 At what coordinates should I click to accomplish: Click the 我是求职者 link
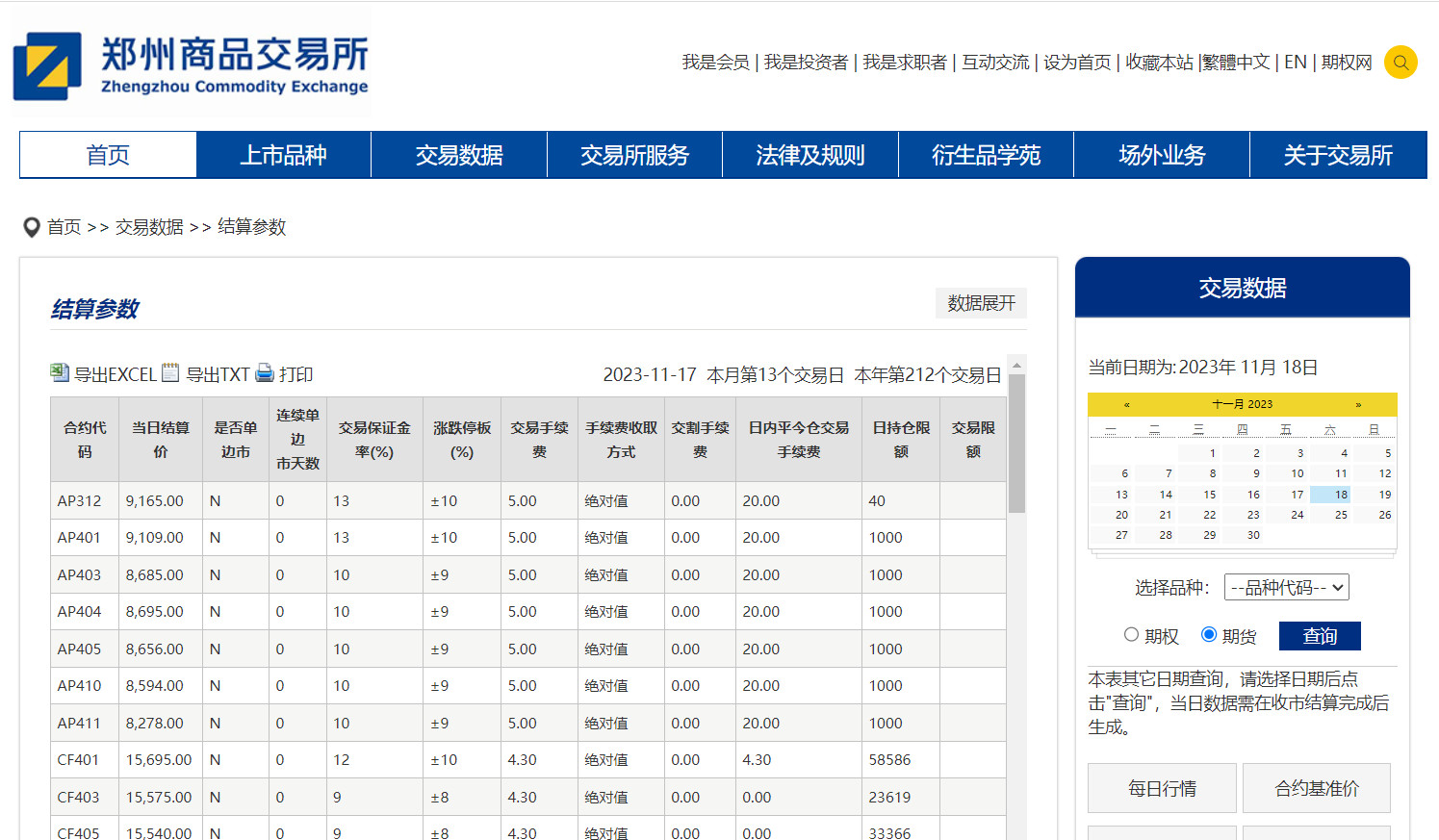click(905, 63)
